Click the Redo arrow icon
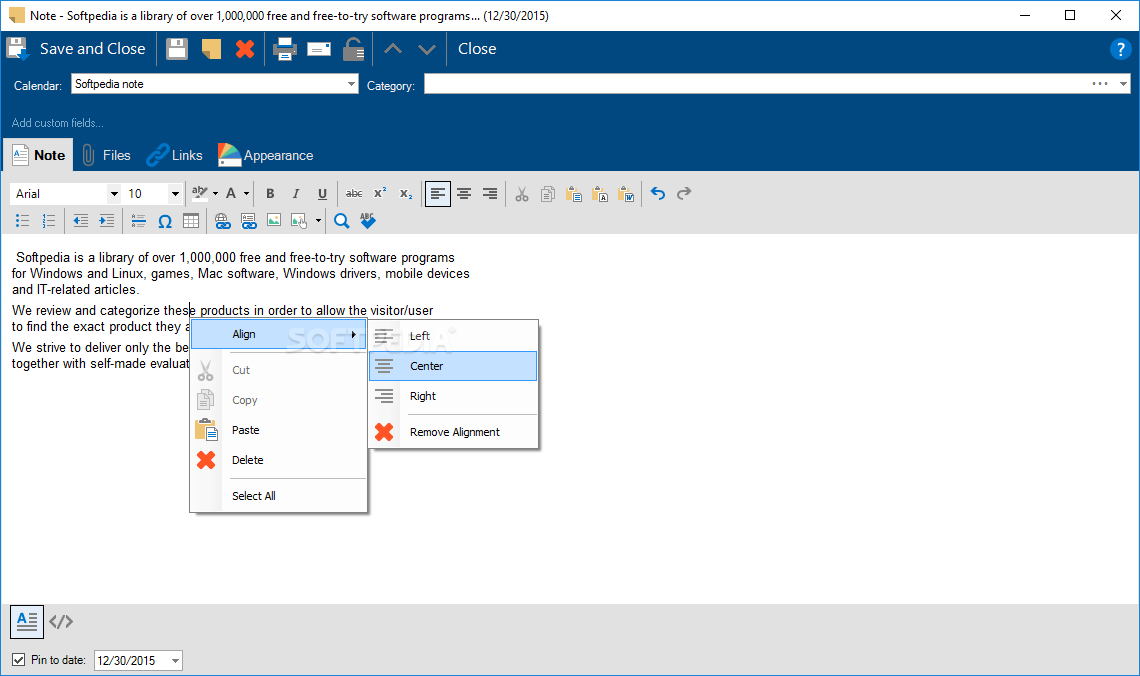The width and height of the screenshot is (1140, 676). tap(684, 193)
